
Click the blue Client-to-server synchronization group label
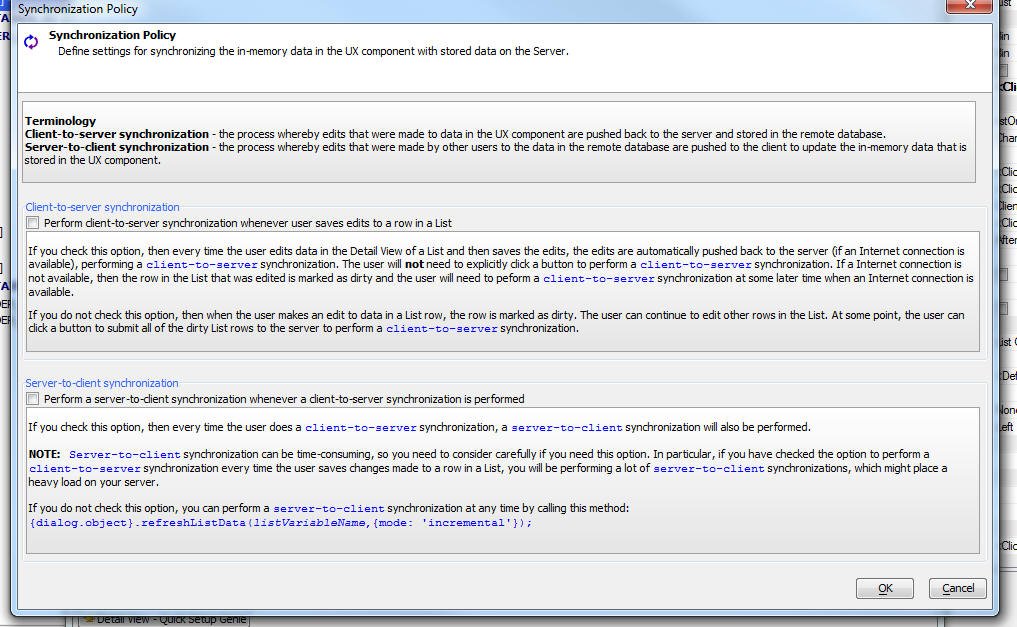[102, 207]
